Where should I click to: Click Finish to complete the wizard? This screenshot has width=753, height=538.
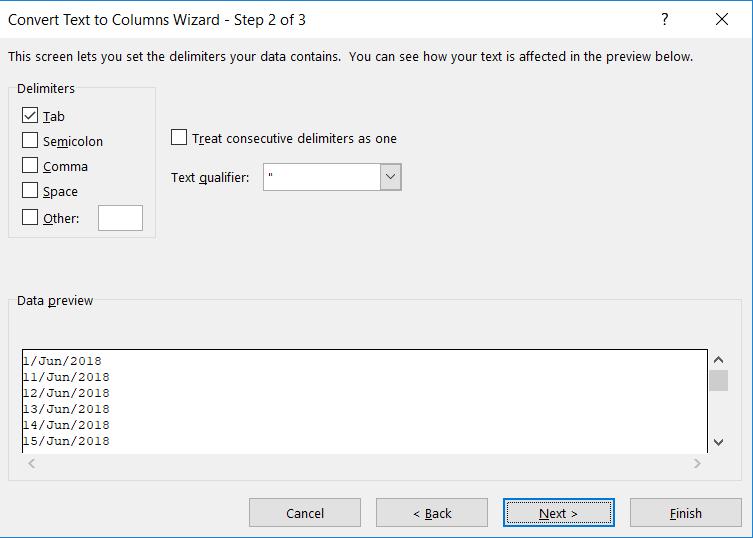[685, 513]
